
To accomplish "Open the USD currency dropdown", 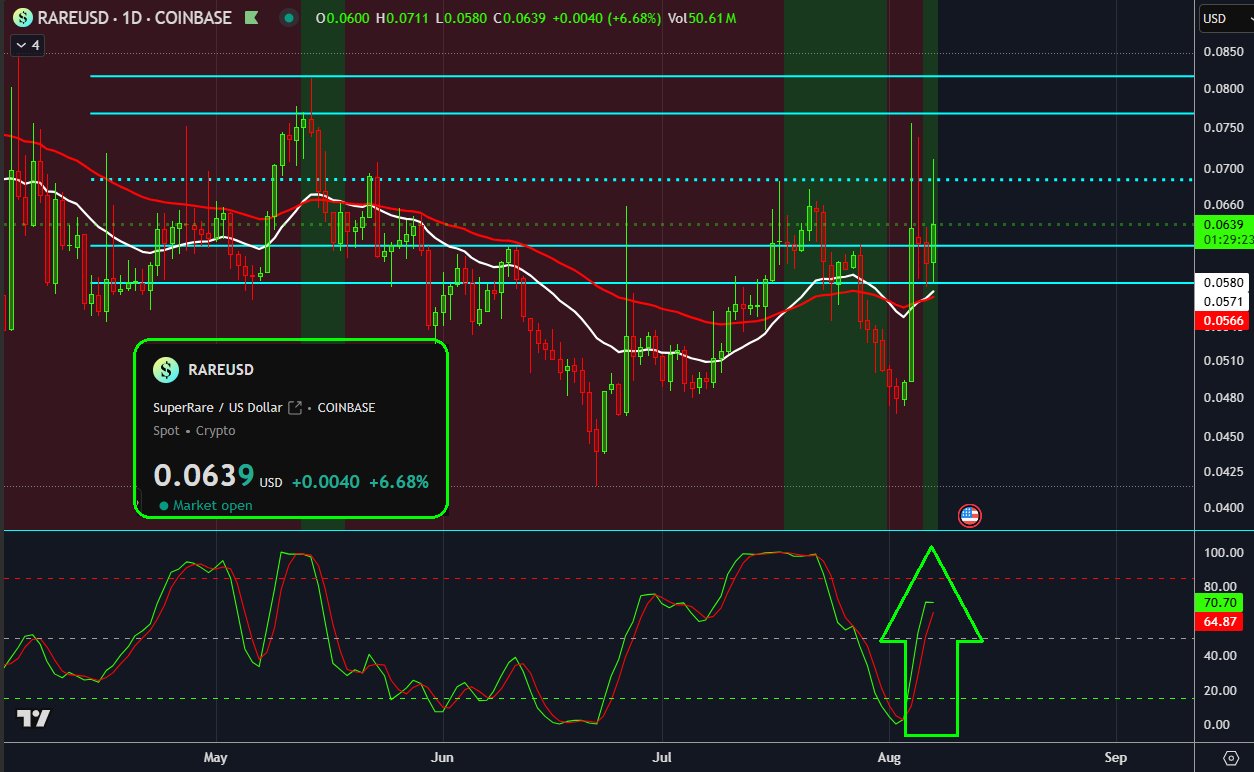I will pyautogui.click(x=1225, y=18).
